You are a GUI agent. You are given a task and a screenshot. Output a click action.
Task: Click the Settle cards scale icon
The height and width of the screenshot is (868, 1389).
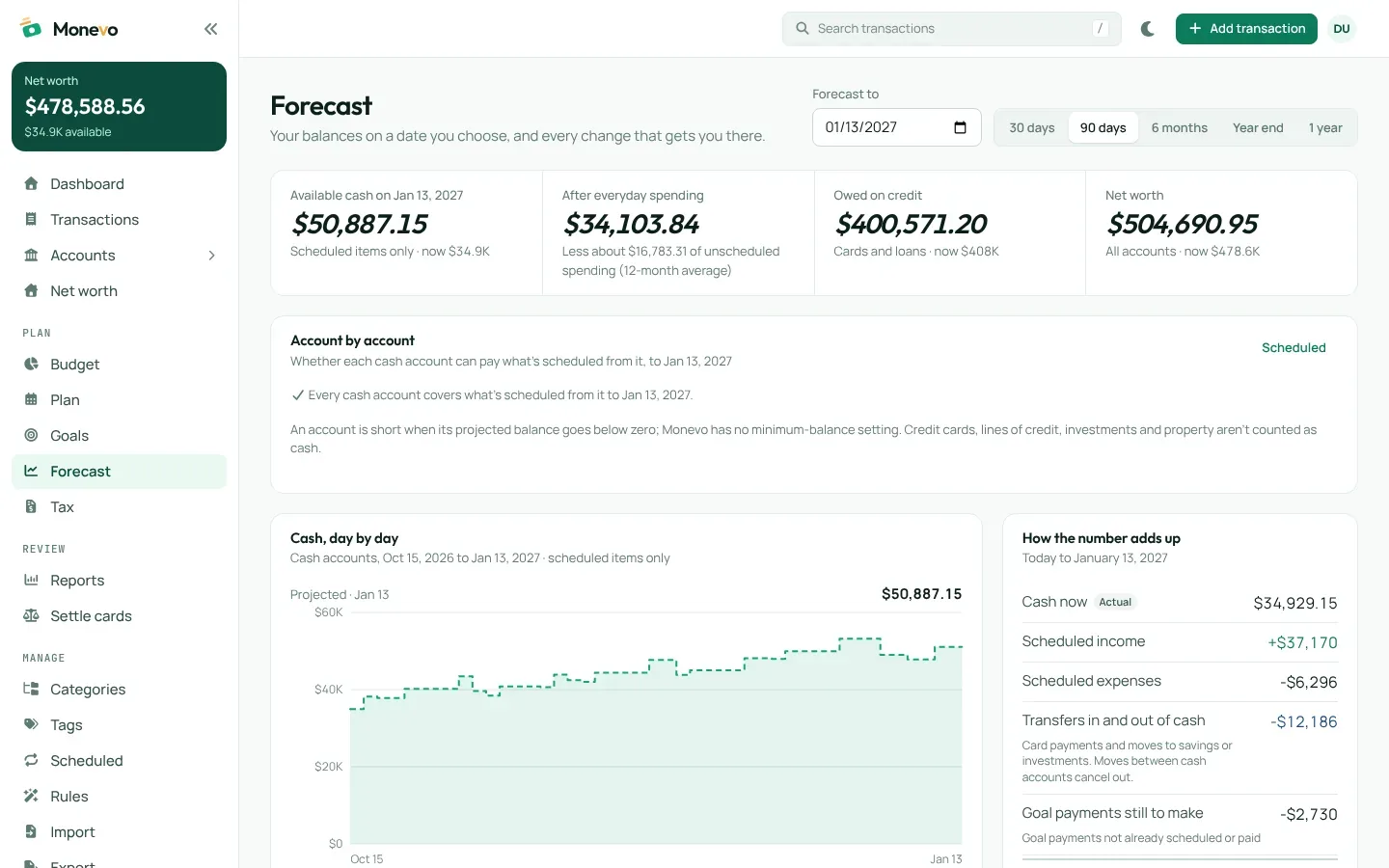(31, 615)
